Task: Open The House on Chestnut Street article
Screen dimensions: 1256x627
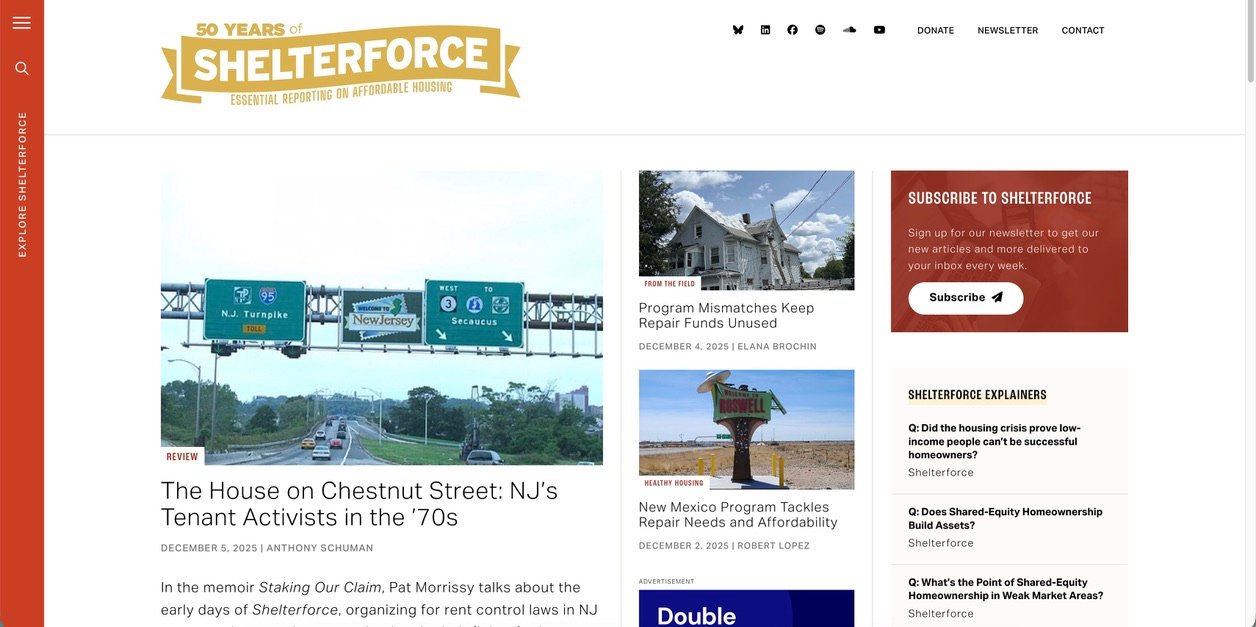Action: [x=359, y=504]
